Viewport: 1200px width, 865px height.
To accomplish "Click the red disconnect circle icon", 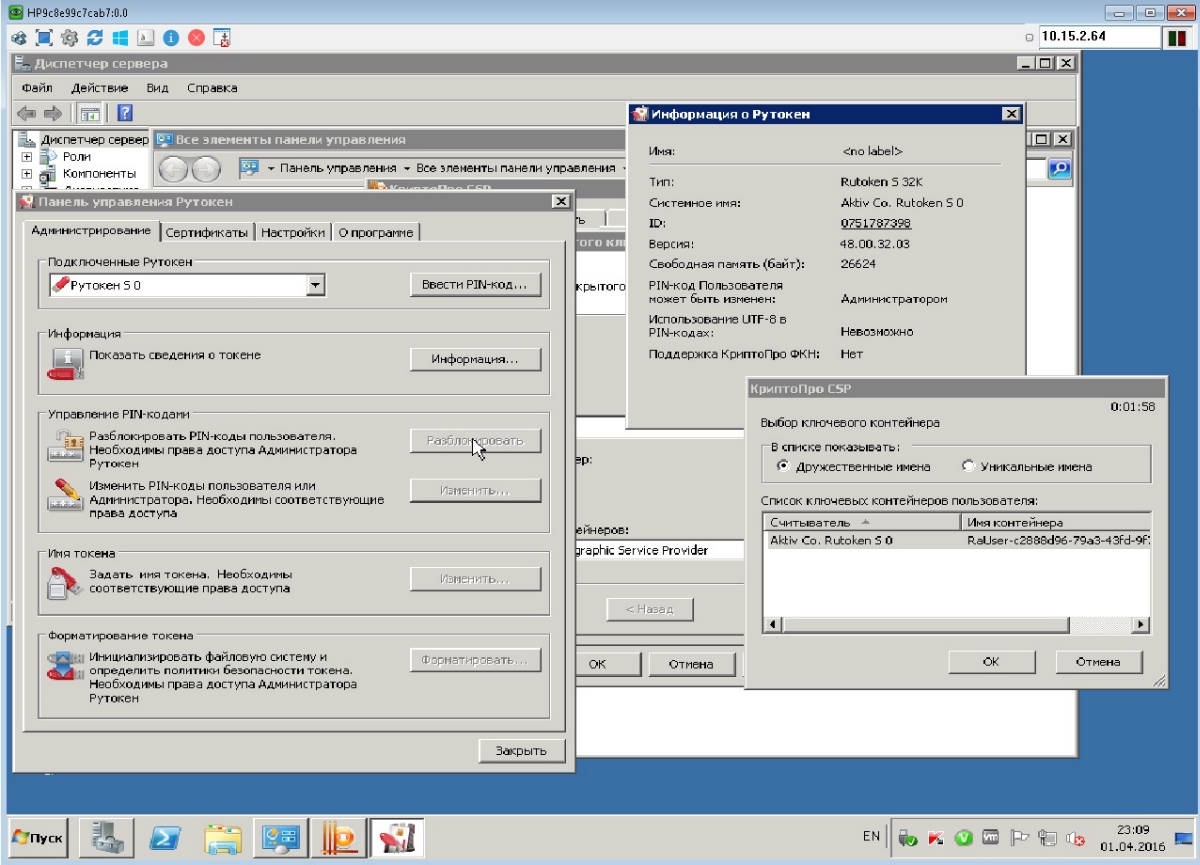I will pos(196,38).
